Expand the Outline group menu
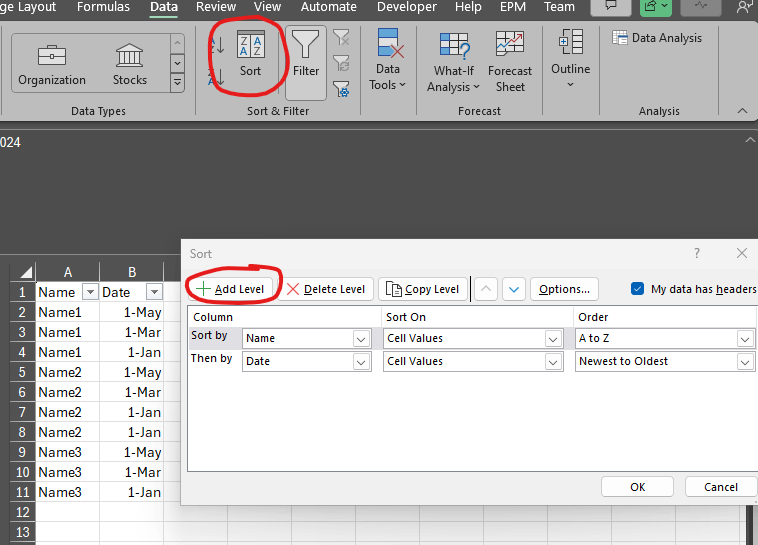 click(x=570, y=59)
